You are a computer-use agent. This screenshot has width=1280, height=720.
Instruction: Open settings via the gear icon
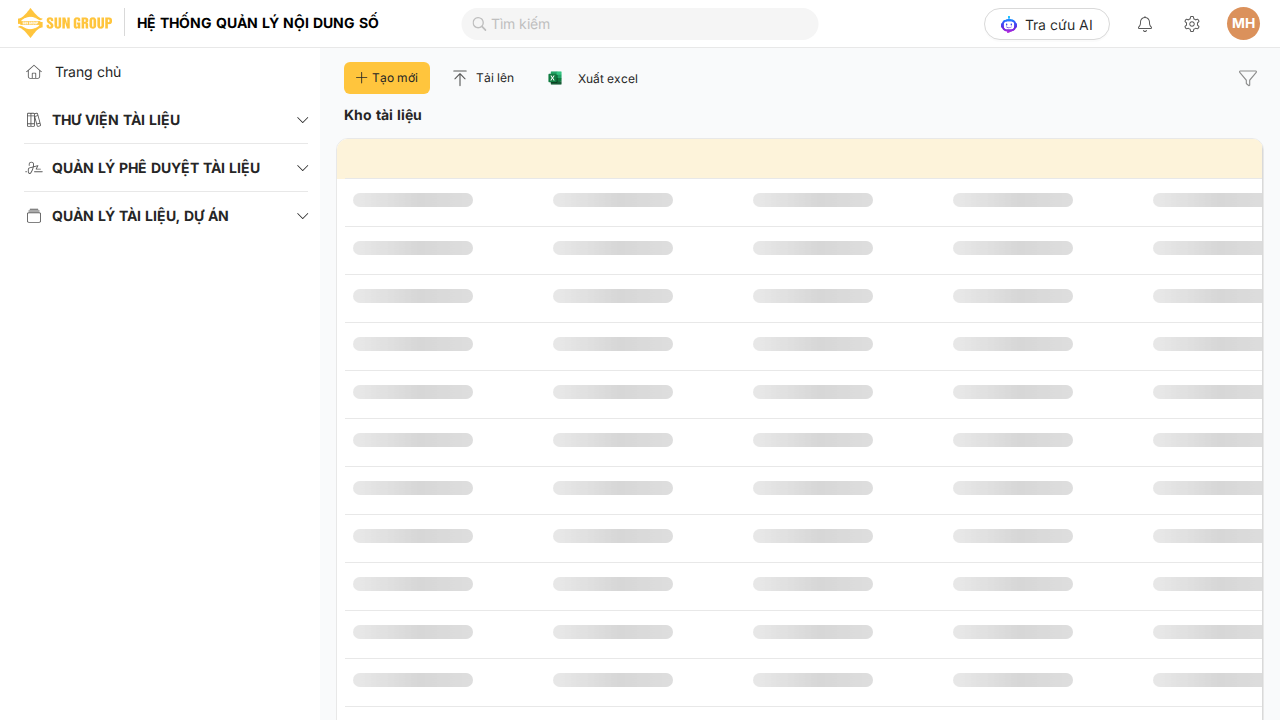pos(1191,24)
